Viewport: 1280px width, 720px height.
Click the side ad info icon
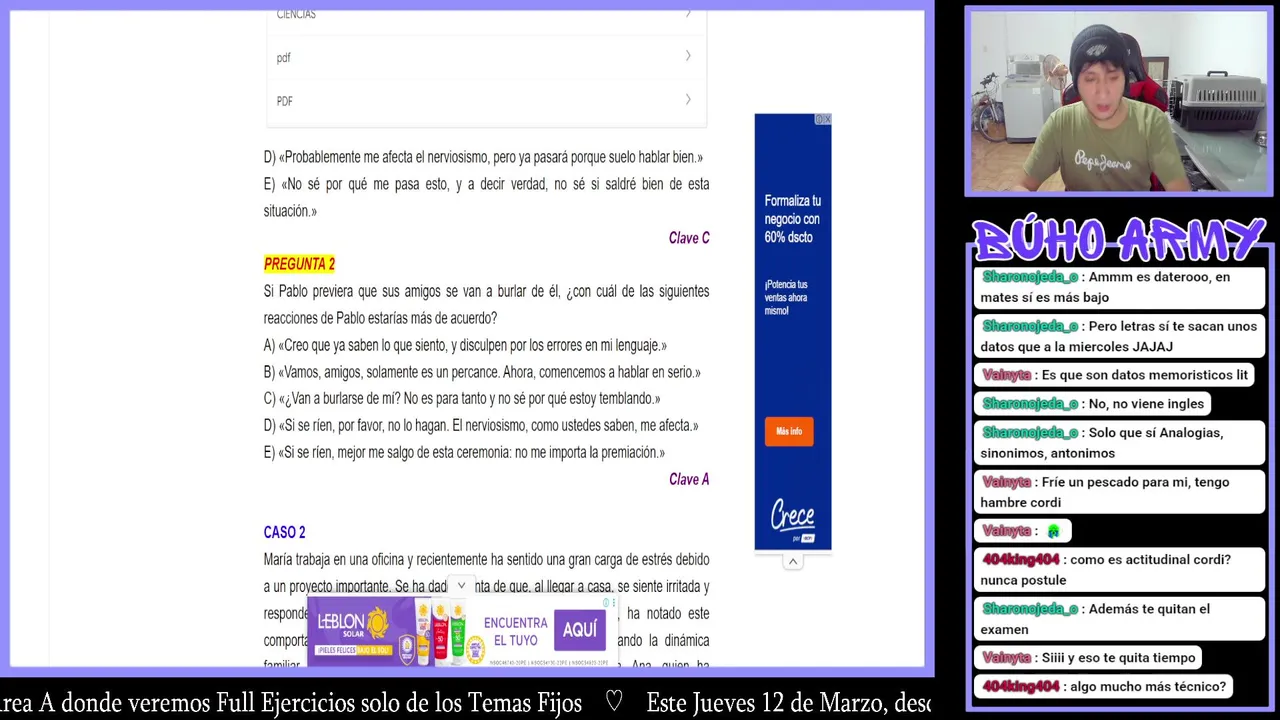click(x=819, y=119)
